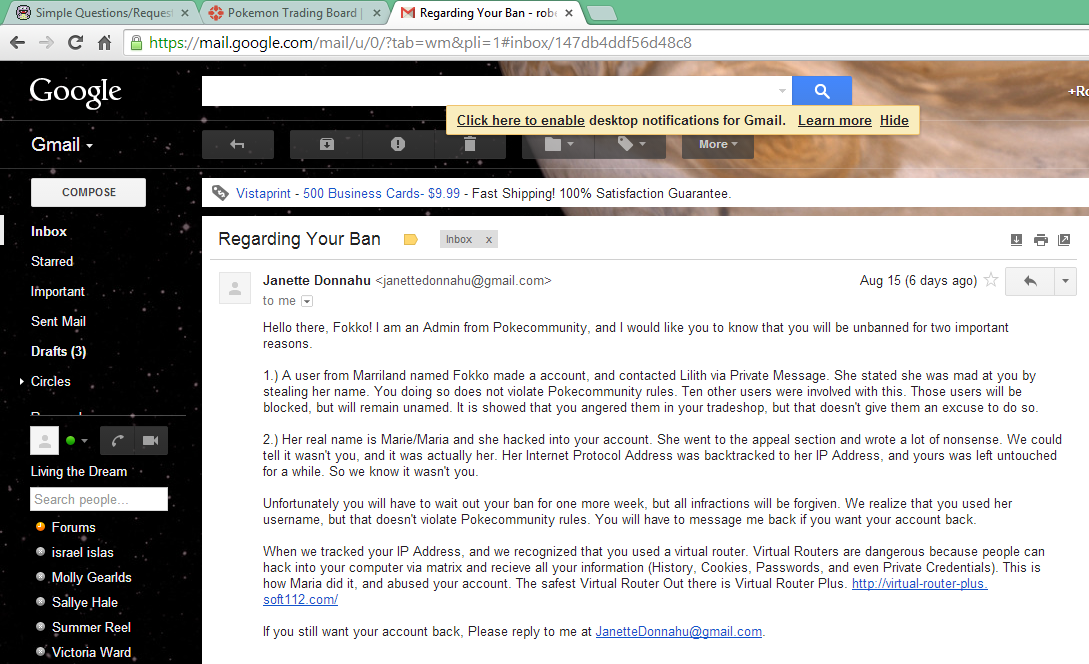
Task: Click the ad tag icon
Action: pos(220,193)
